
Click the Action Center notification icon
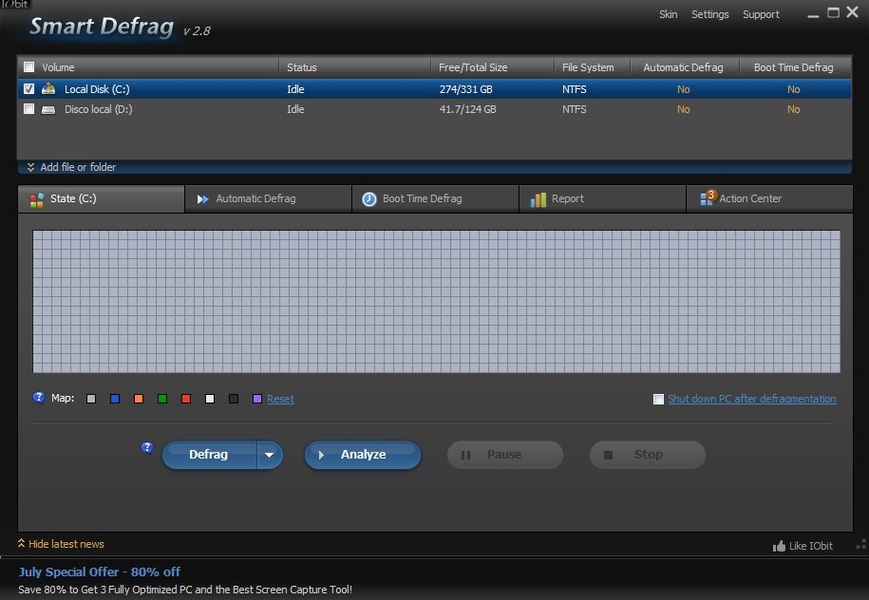coord(706,198)
